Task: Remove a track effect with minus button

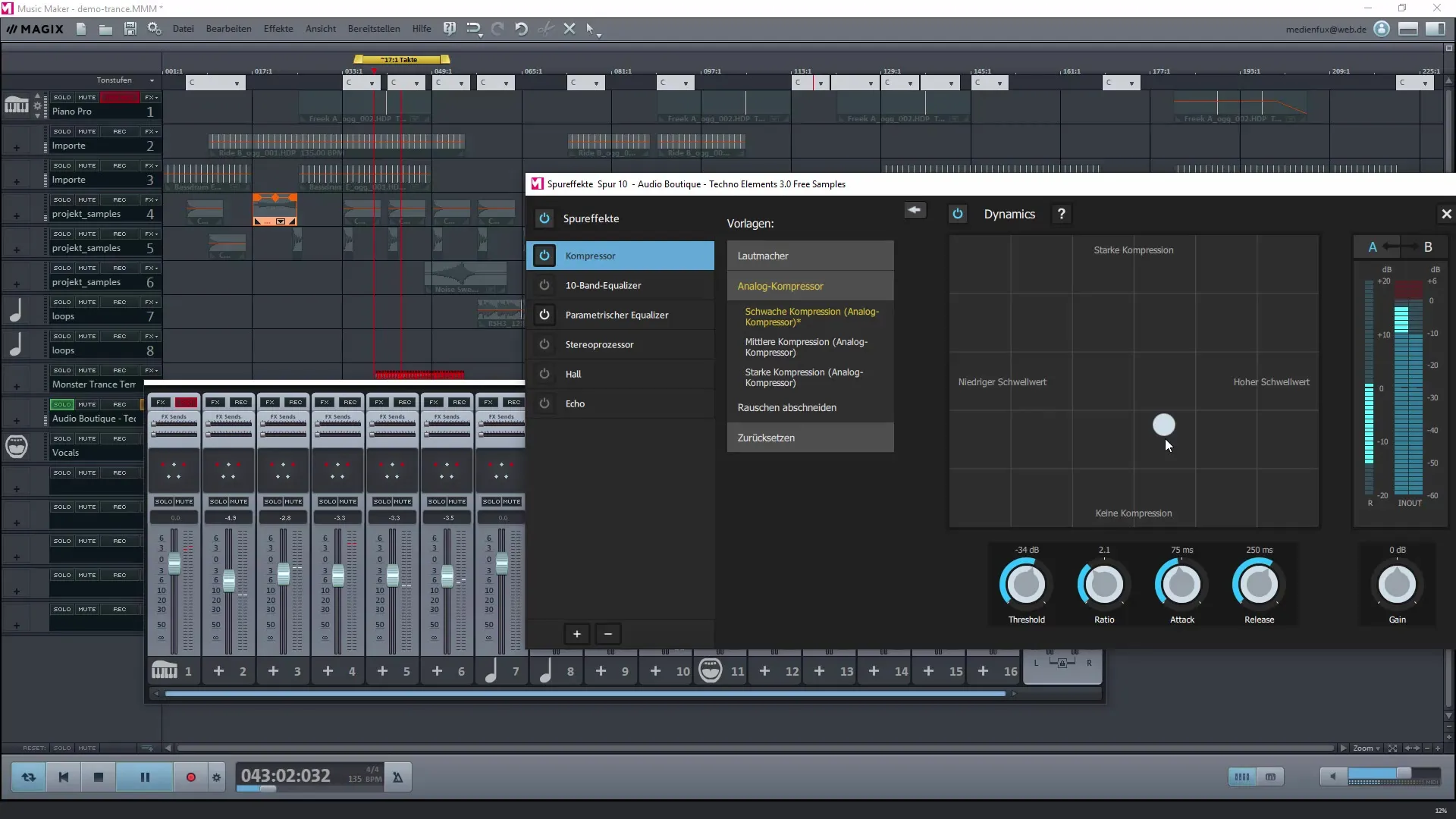Action: click(x=608, y=634)
